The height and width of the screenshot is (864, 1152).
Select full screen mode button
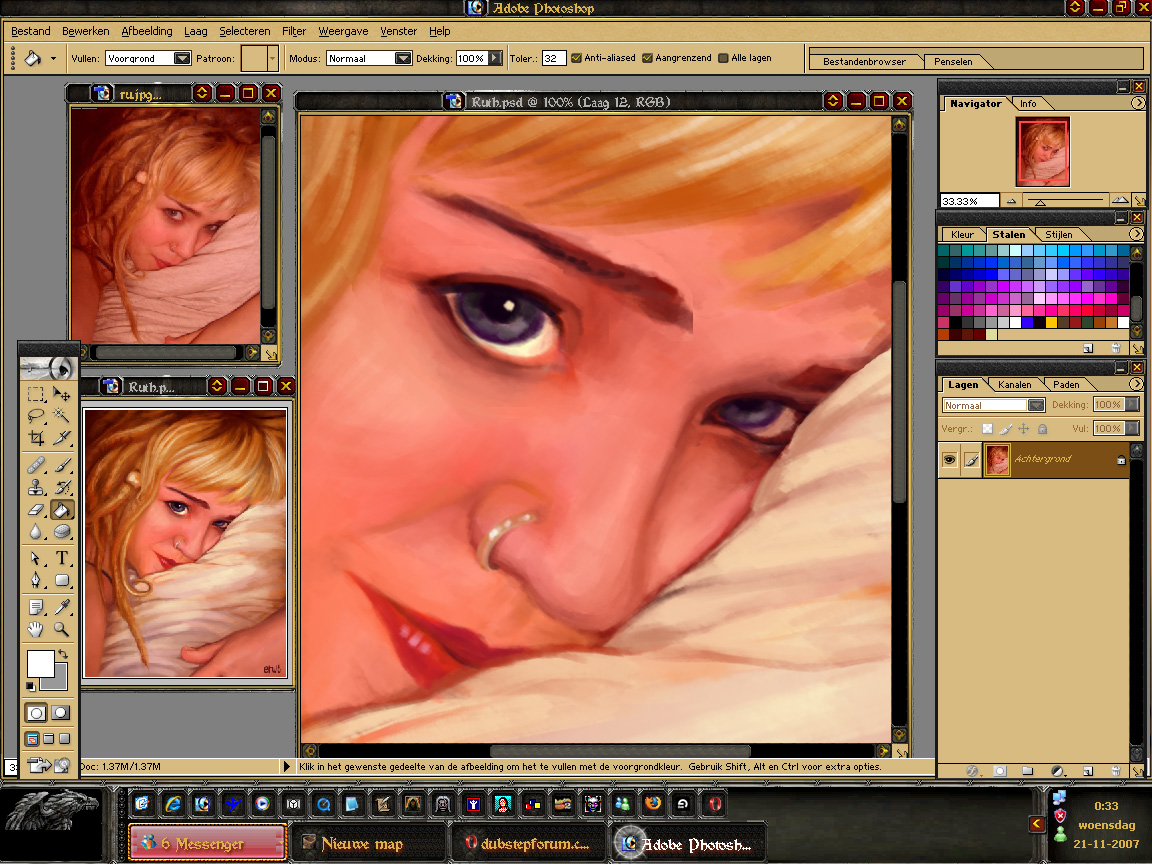65,739
